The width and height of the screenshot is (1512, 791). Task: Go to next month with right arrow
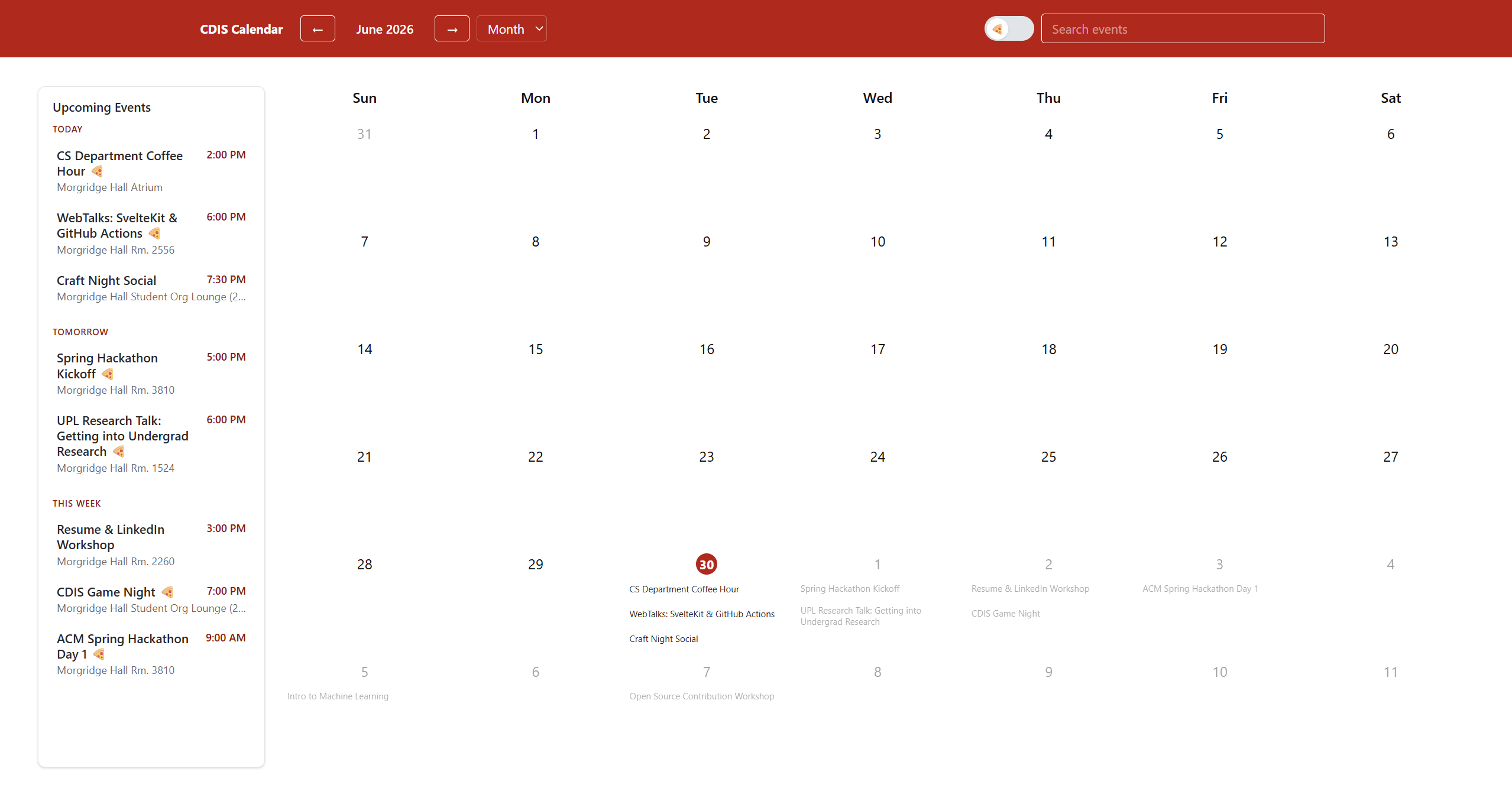click(x=452, y=29)
